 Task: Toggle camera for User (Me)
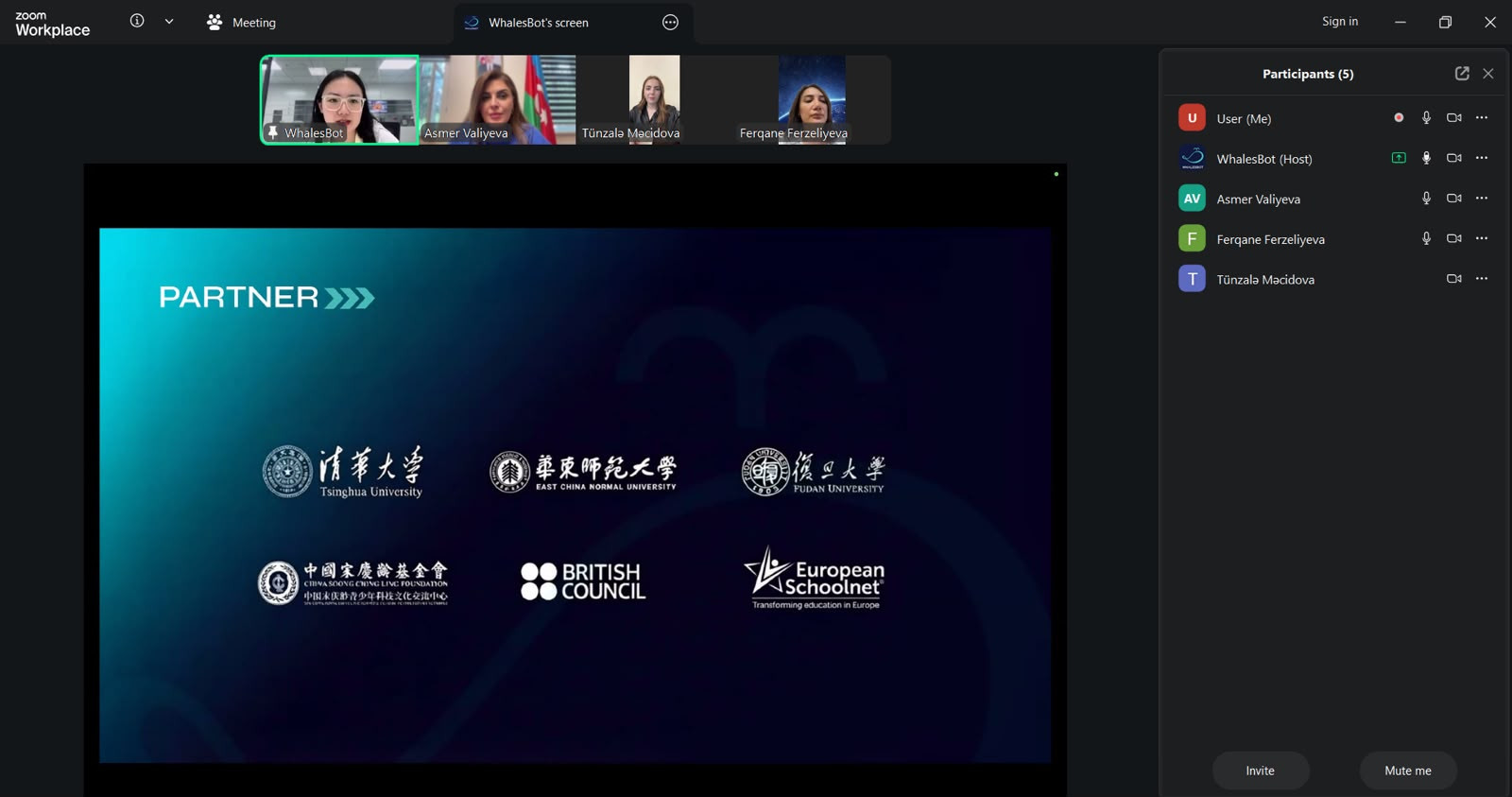point(1454,118)
